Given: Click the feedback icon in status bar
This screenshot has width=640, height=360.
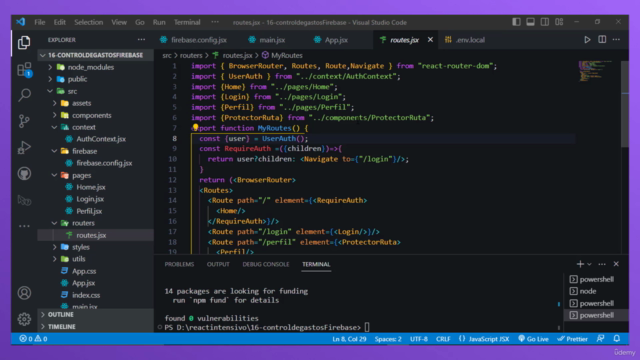Looking at the screenshot, I should tap(600, 339).
